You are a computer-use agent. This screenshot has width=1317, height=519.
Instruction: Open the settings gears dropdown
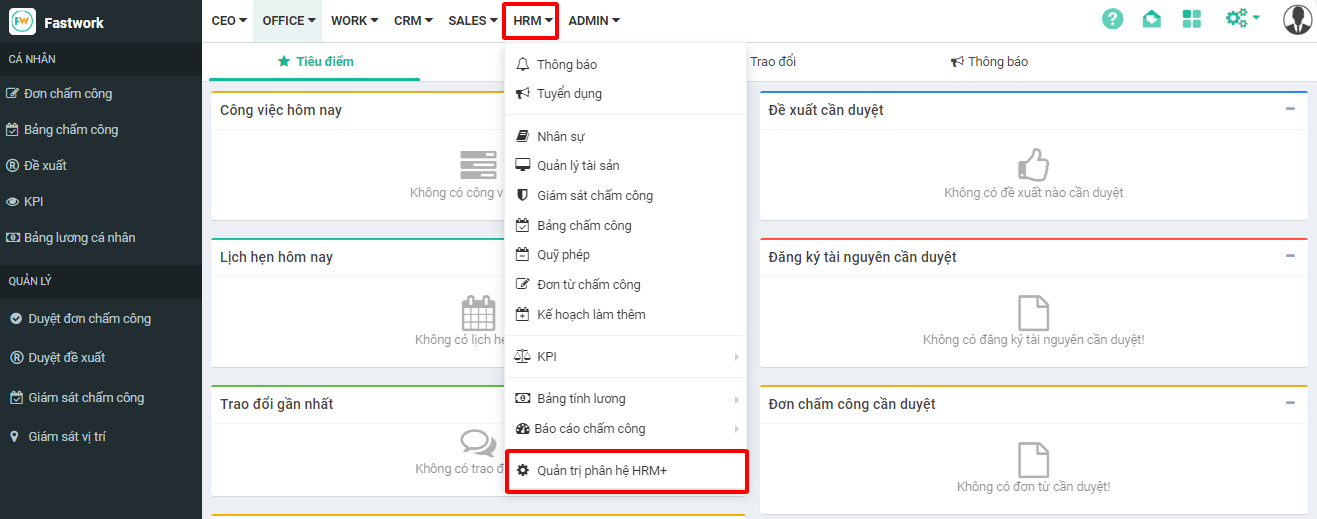[1241, 19]
